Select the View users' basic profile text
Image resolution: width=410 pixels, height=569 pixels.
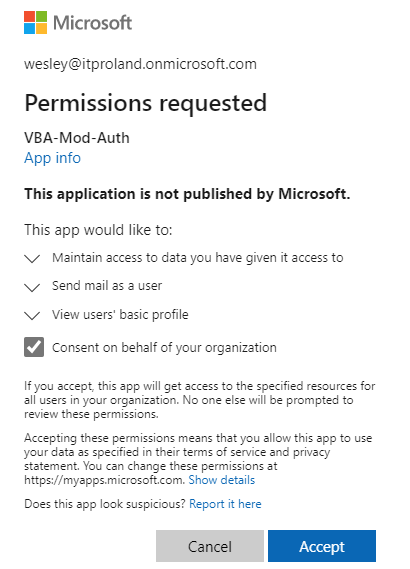[x=120, y=315]
